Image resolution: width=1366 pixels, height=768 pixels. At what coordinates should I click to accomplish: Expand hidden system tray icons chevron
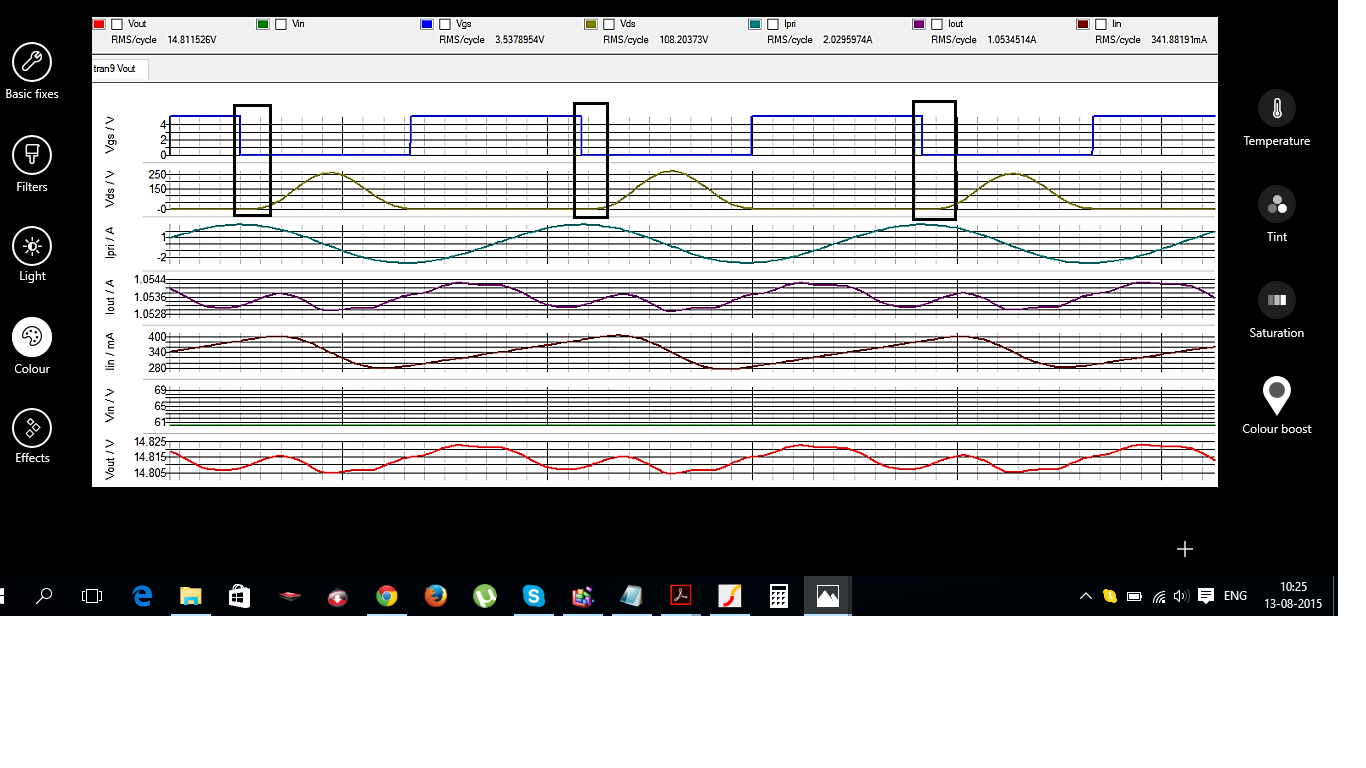(1086, 596)
